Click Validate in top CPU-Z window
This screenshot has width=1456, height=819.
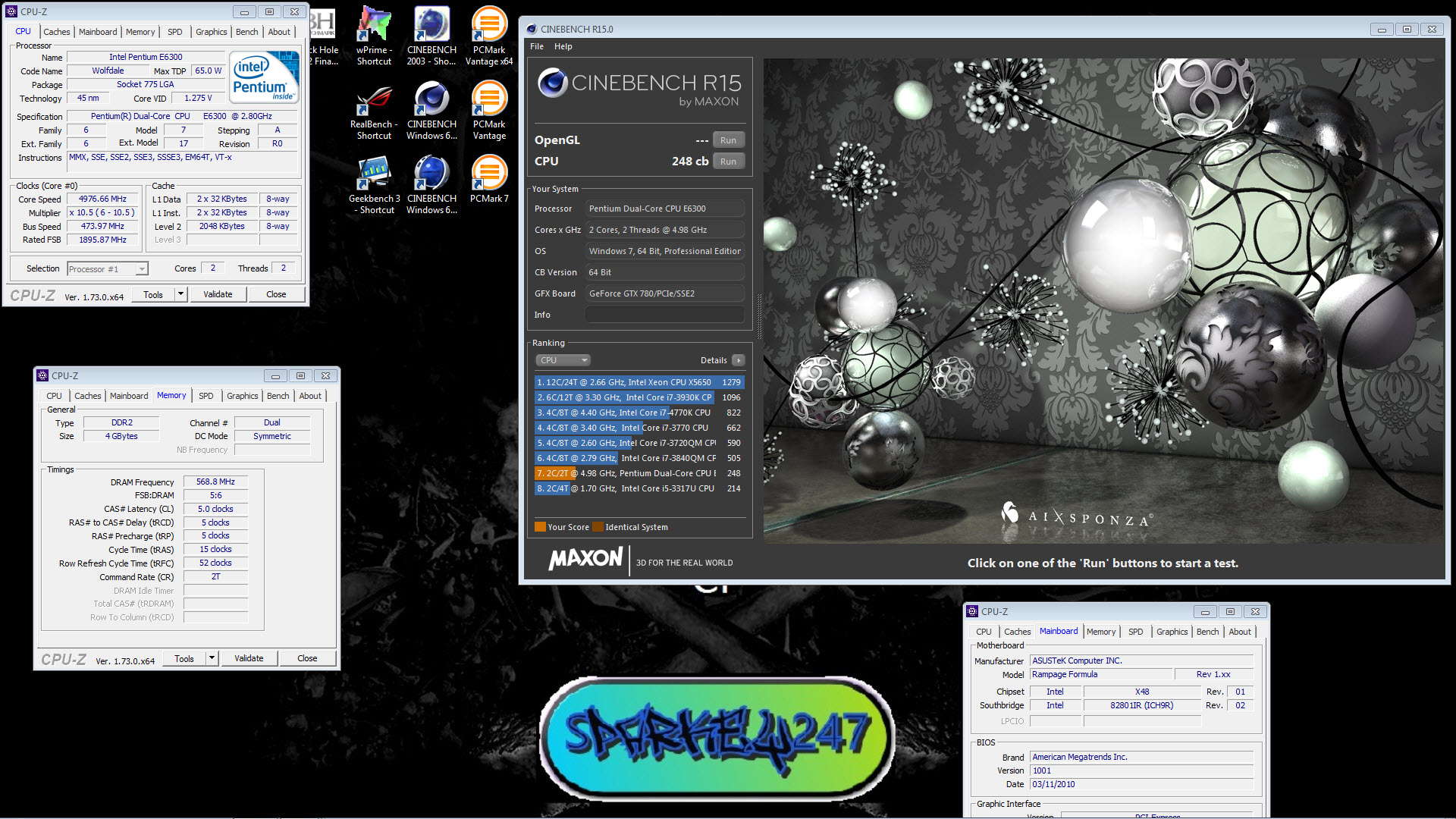click(x=218, y=294)
